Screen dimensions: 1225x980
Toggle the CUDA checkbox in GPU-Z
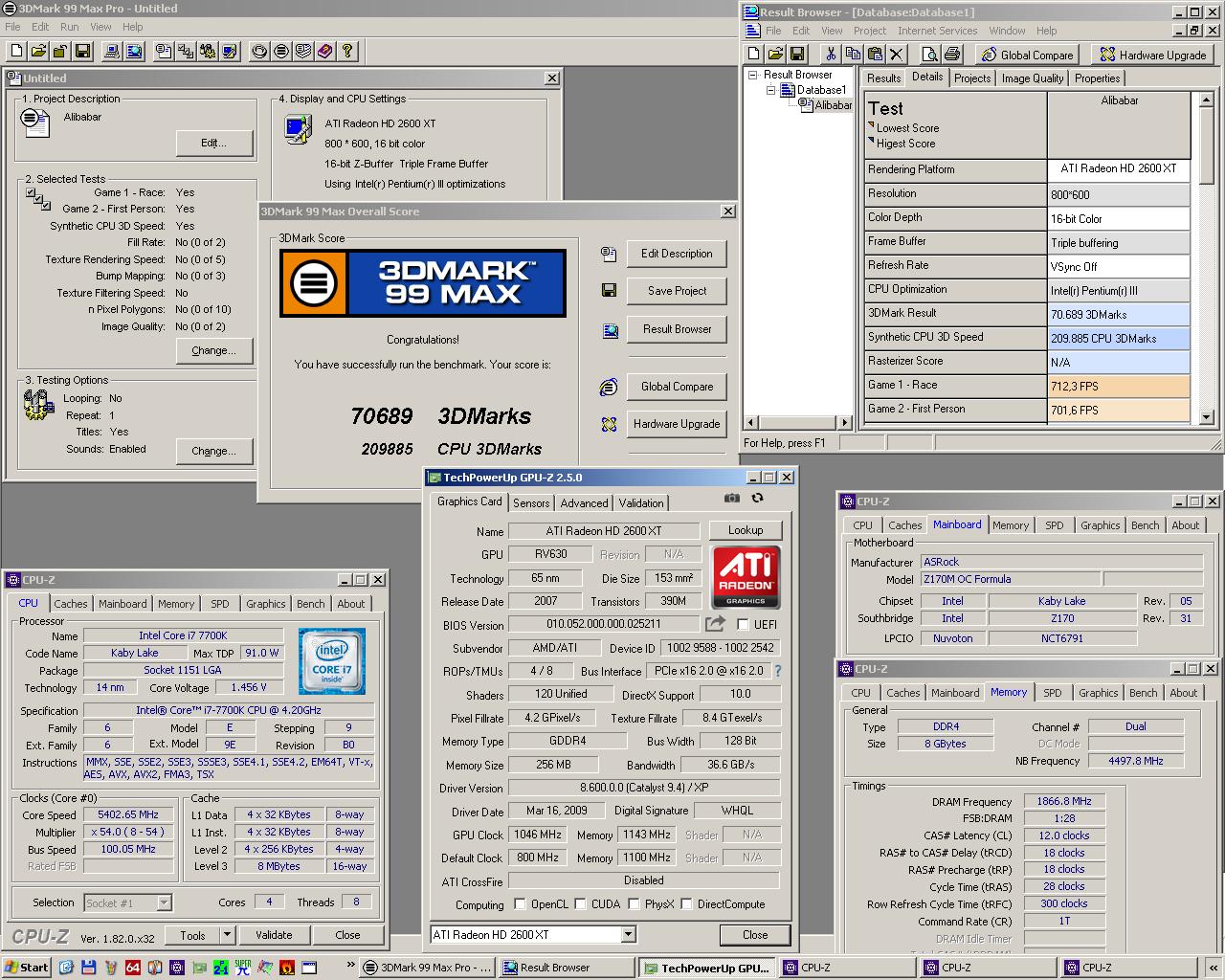(x=581, y=903)
